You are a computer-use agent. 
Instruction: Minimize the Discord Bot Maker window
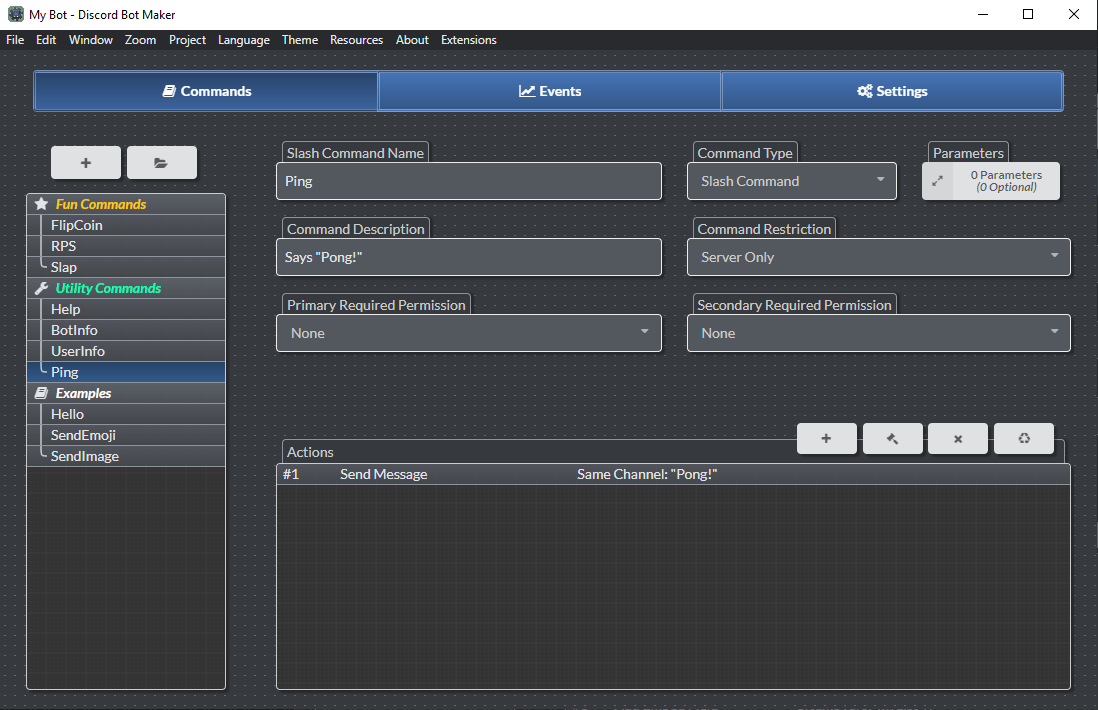pos(982,14)
